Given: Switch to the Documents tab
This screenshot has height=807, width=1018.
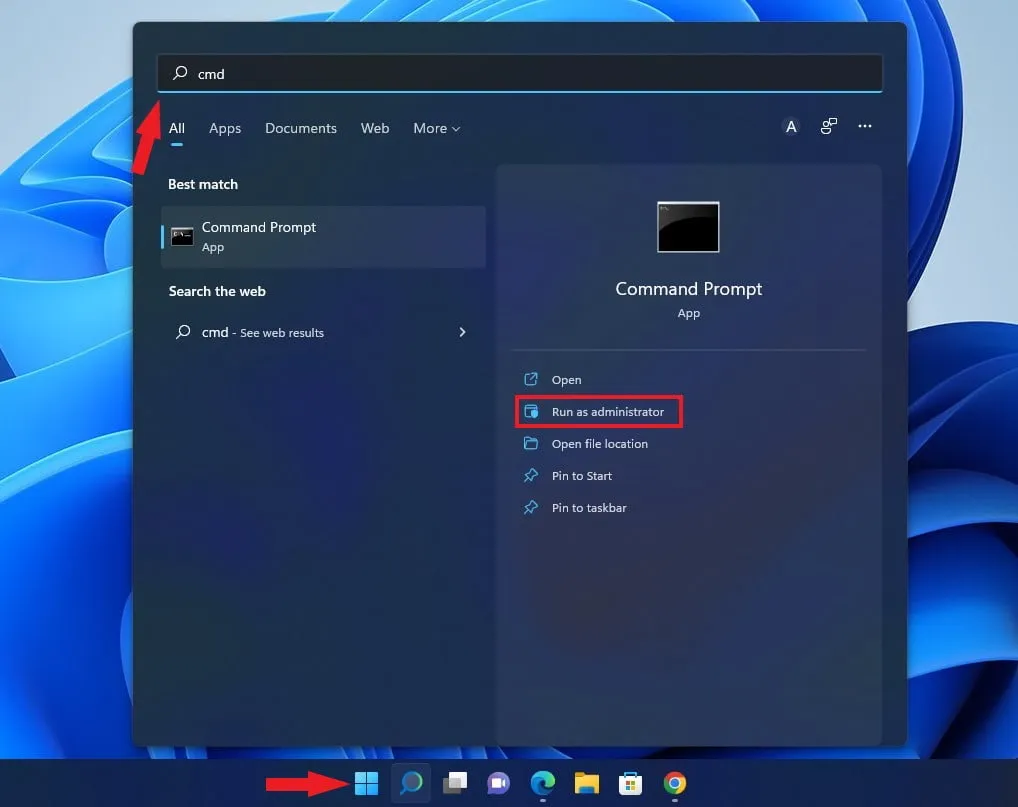Looking at the screenshot, I should (x=301, y=128).
